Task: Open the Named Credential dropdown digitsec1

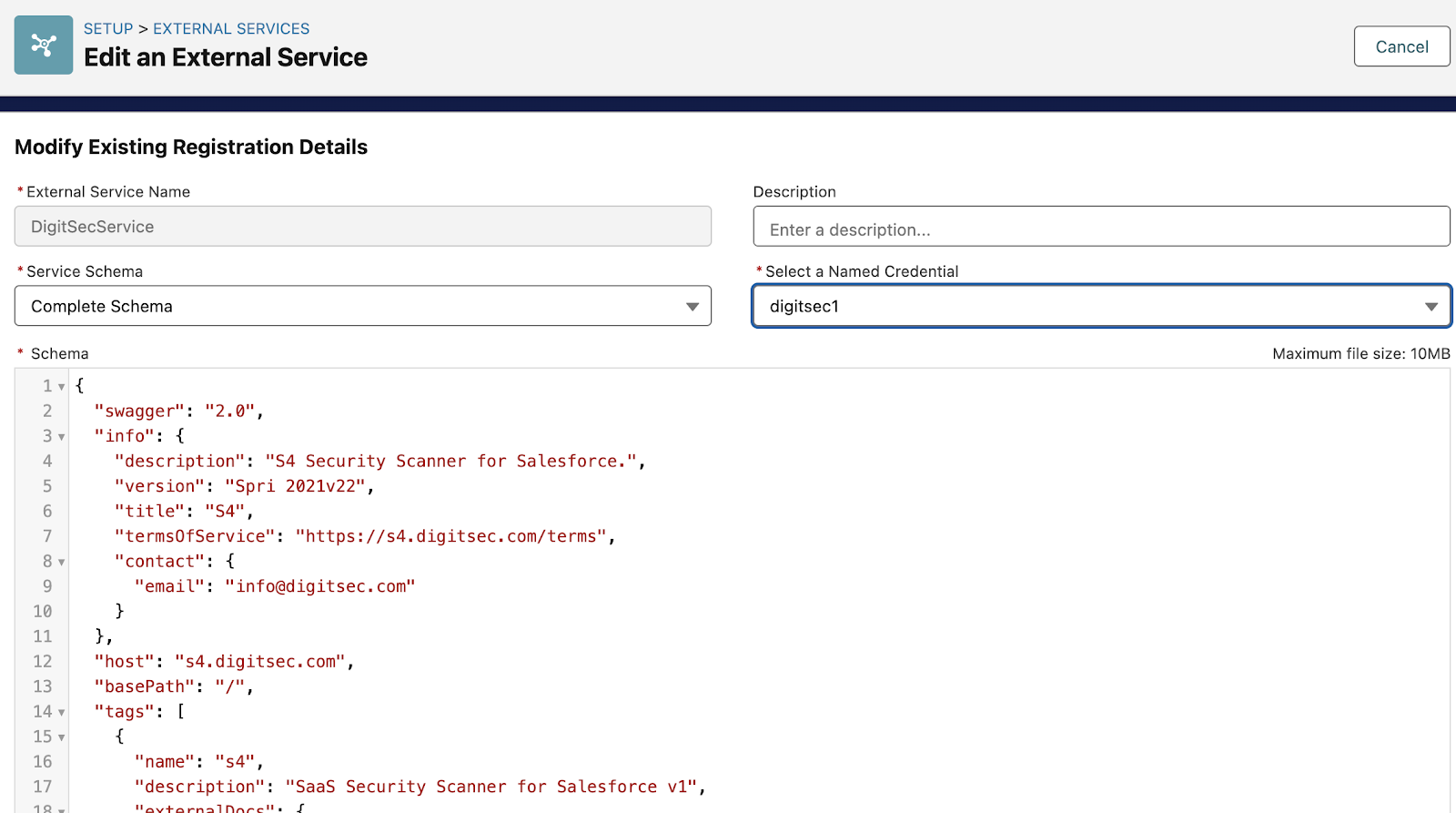Action: tap(1101, 307)
